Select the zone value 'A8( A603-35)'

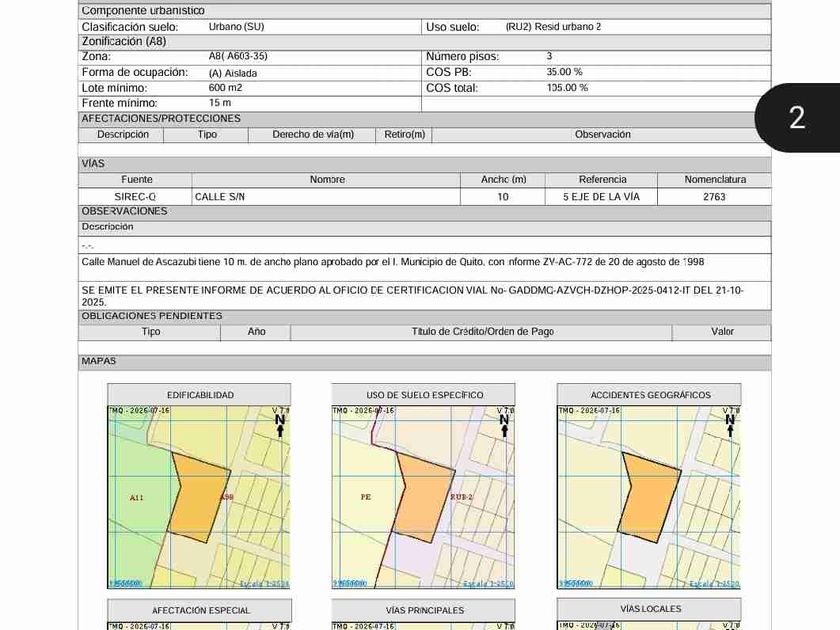[238, 56]
